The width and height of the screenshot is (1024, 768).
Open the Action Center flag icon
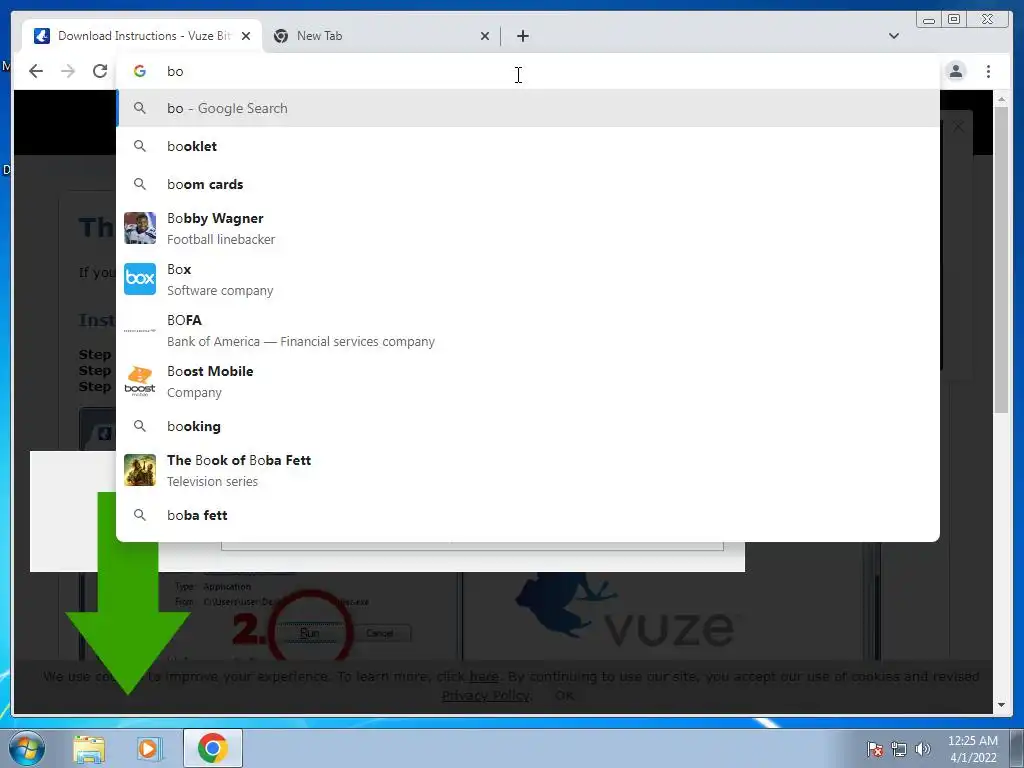[875, 749]
